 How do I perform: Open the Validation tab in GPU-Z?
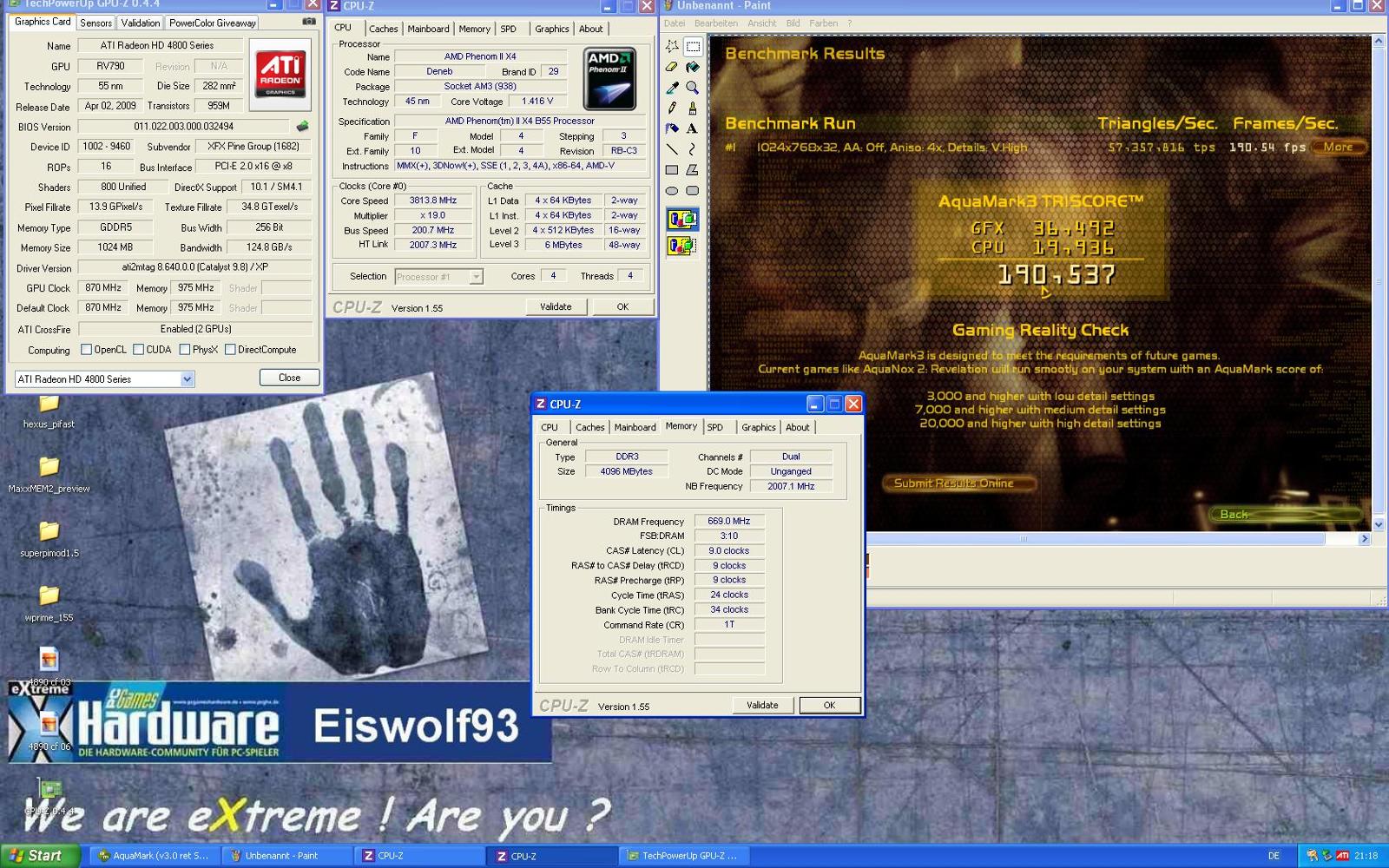click(x=140, y=23)
